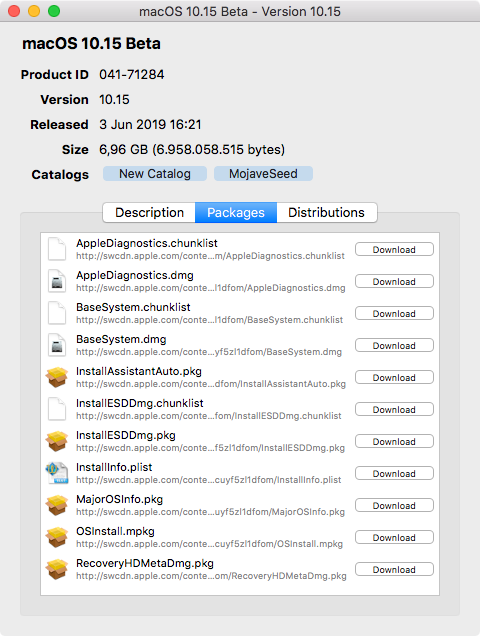Click the macOS 10.15 Beta heading
Image resolution: width=480 pixels, height=636 pixels.
click(91, 43)
